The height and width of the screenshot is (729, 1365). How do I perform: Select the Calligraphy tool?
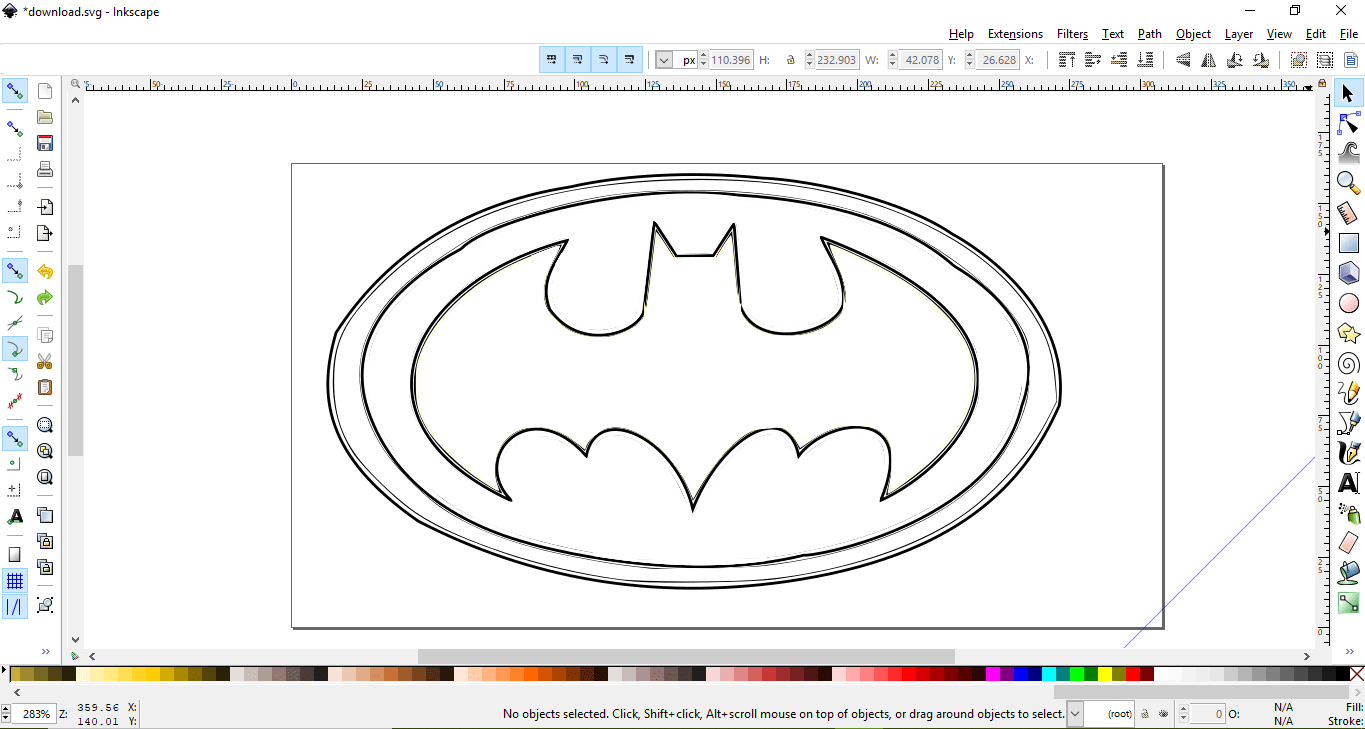[x=1348, y=453]
